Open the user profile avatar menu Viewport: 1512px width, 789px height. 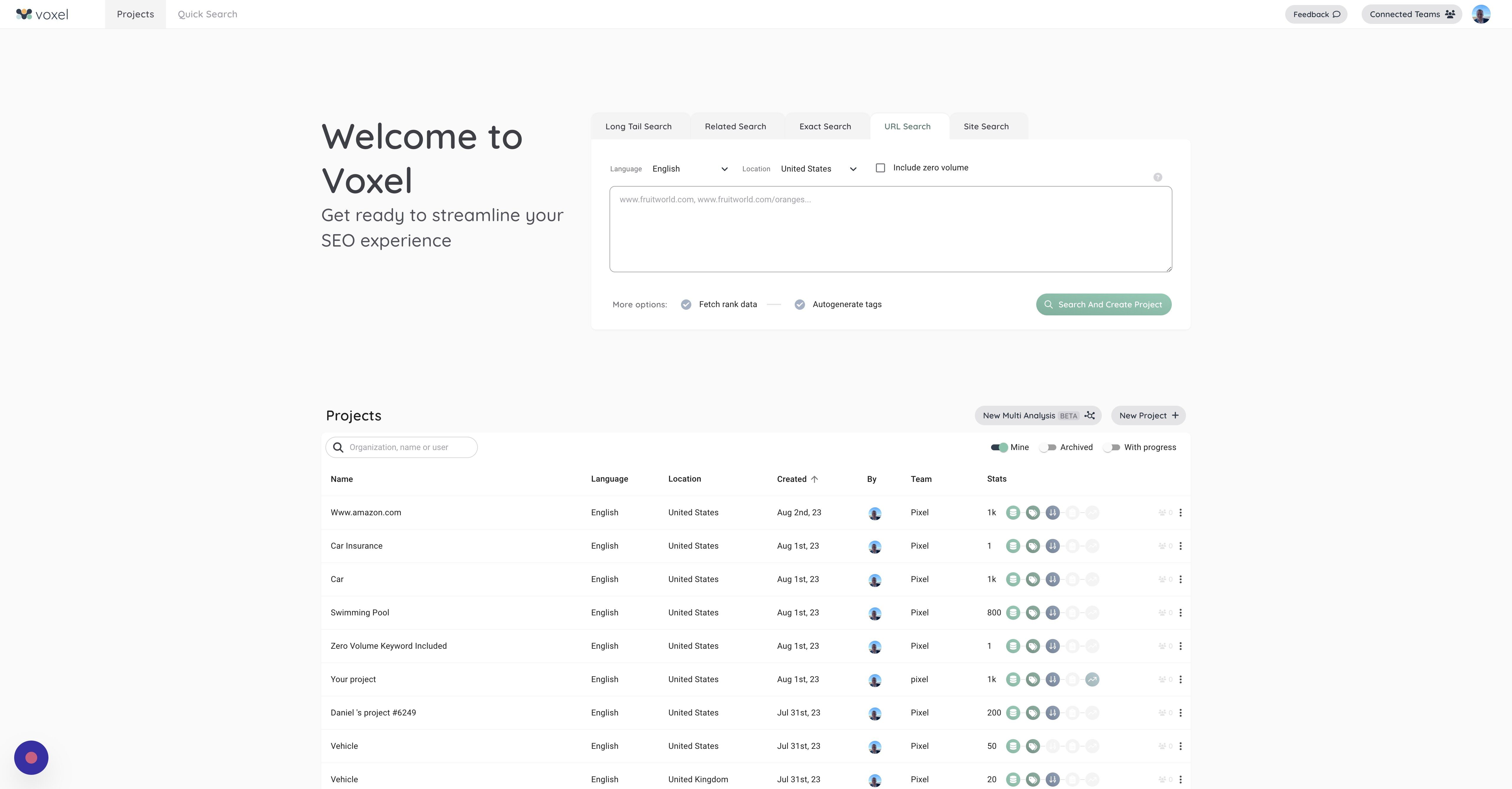click(x=1481, y=14)
